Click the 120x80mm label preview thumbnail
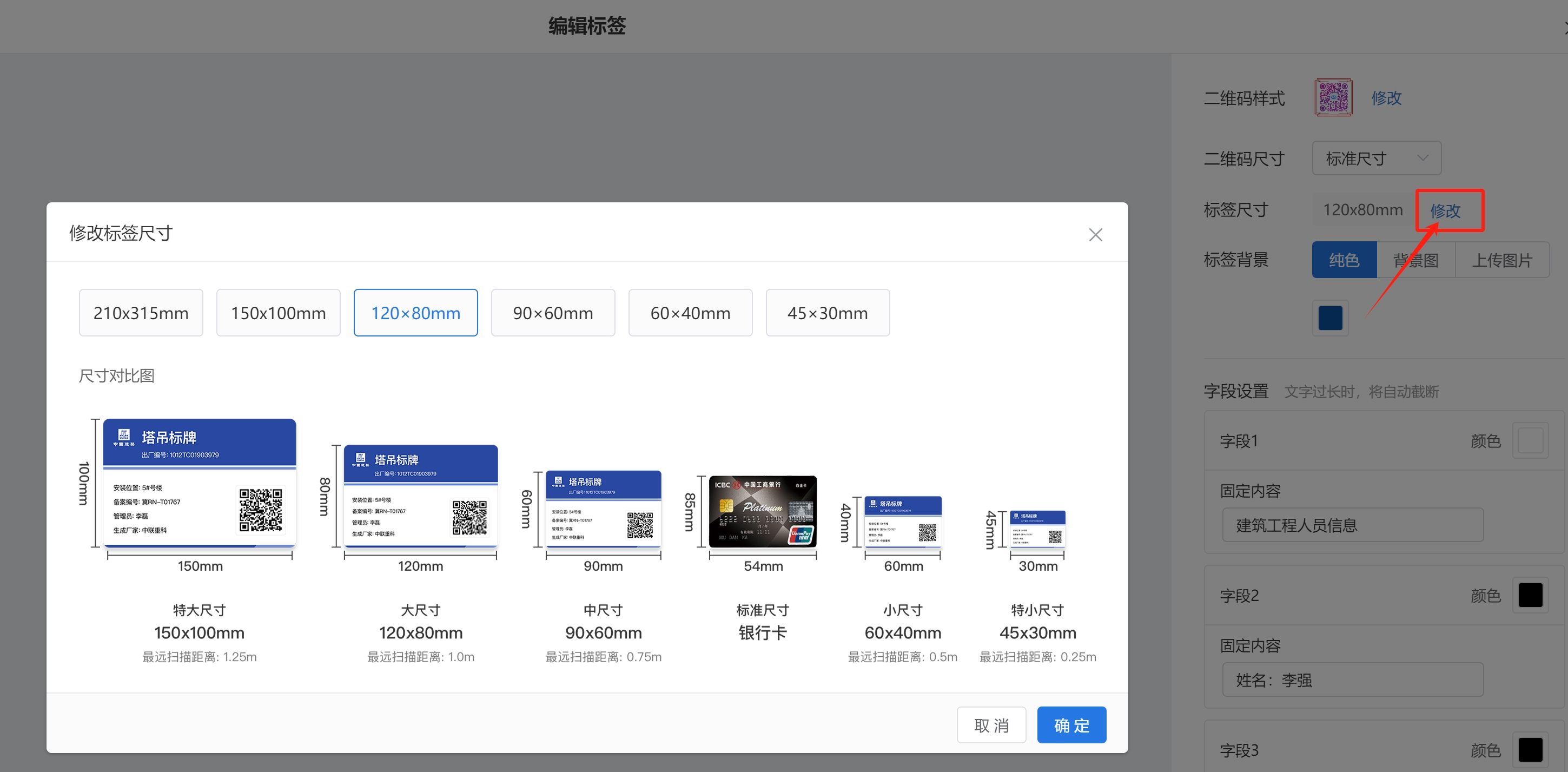Viewport: 1568px width, 772px height. (421, 496)
